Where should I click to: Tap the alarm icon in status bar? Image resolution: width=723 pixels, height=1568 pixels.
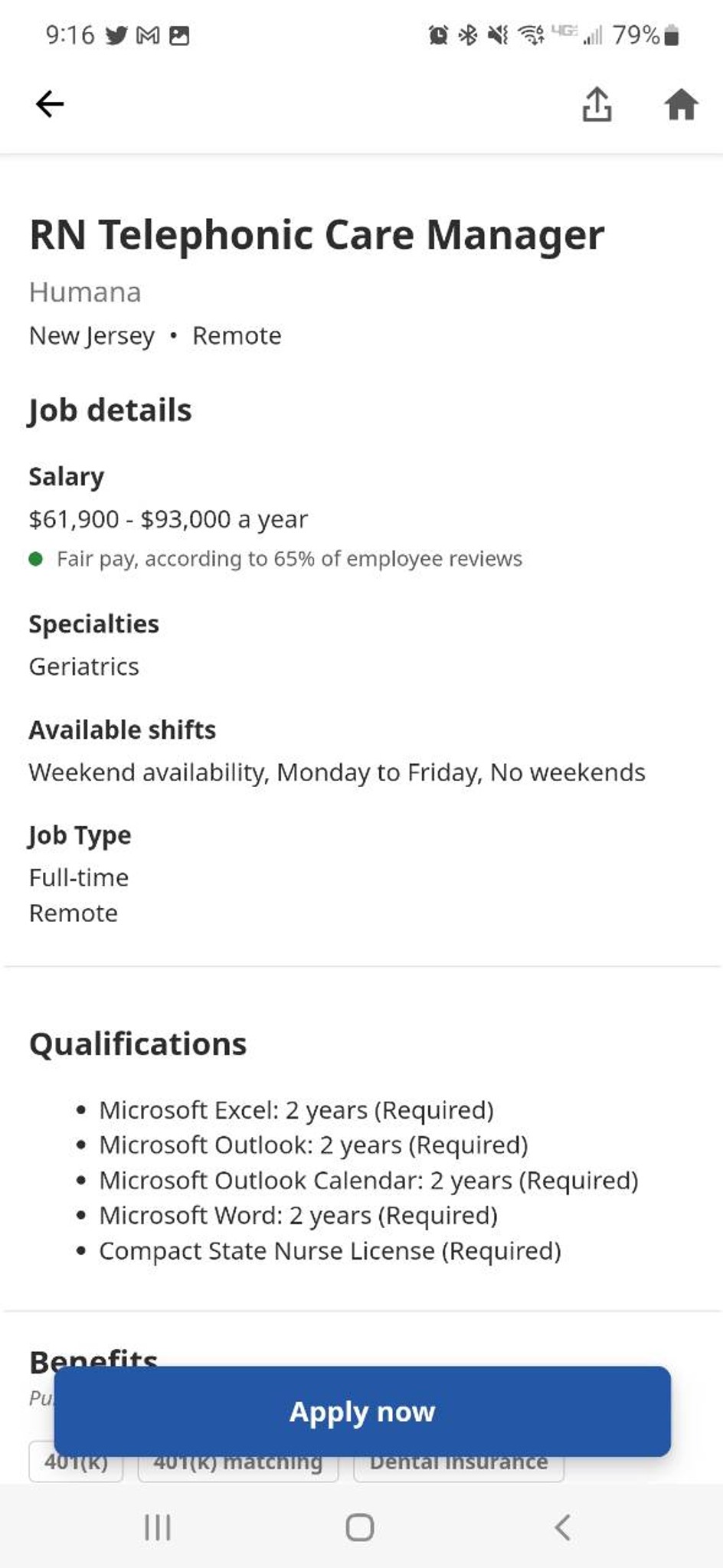[x=438, y=35]
